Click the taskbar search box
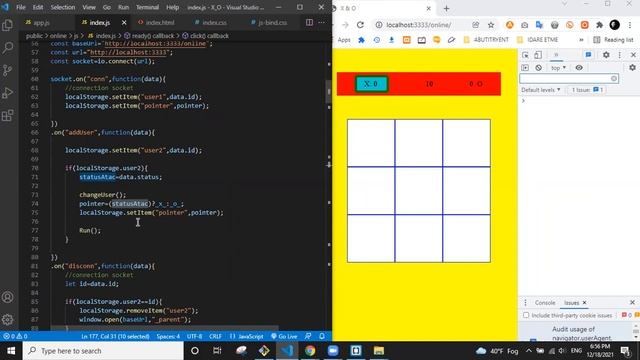 click(103, 351)
